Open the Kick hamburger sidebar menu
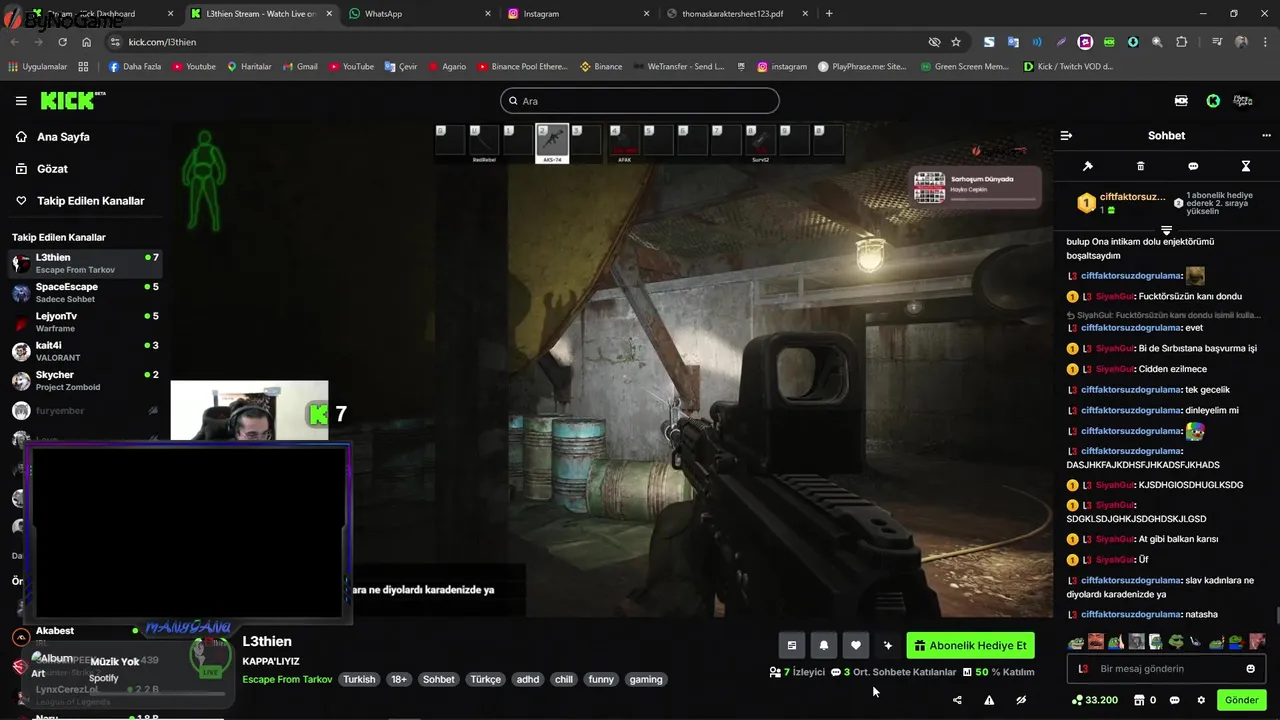1280x720 pixels. pyautogui.click(x=21, y=101)
